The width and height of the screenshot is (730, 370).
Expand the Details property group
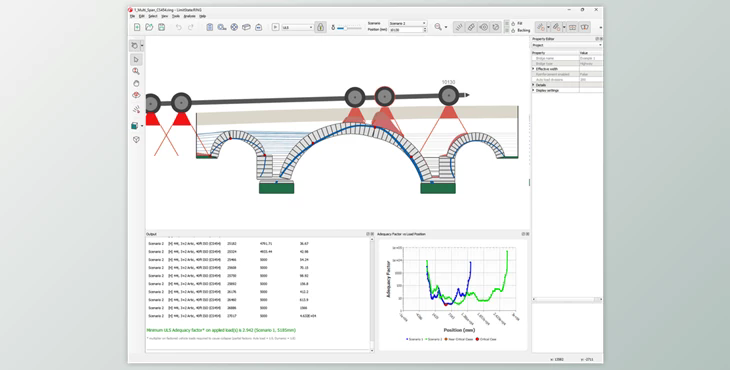pos(534,85)
